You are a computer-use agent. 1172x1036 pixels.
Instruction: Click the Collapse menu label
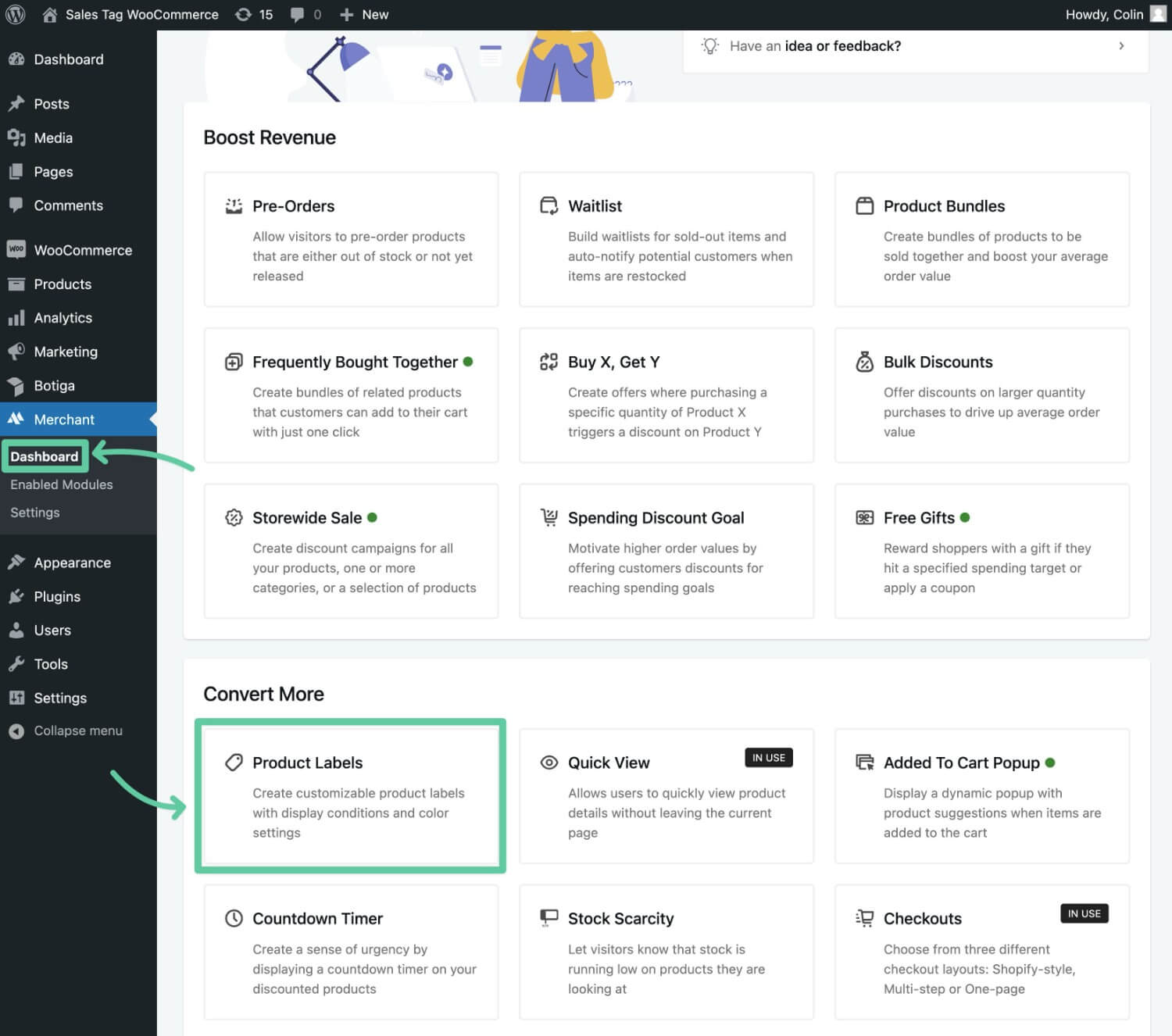78,731
